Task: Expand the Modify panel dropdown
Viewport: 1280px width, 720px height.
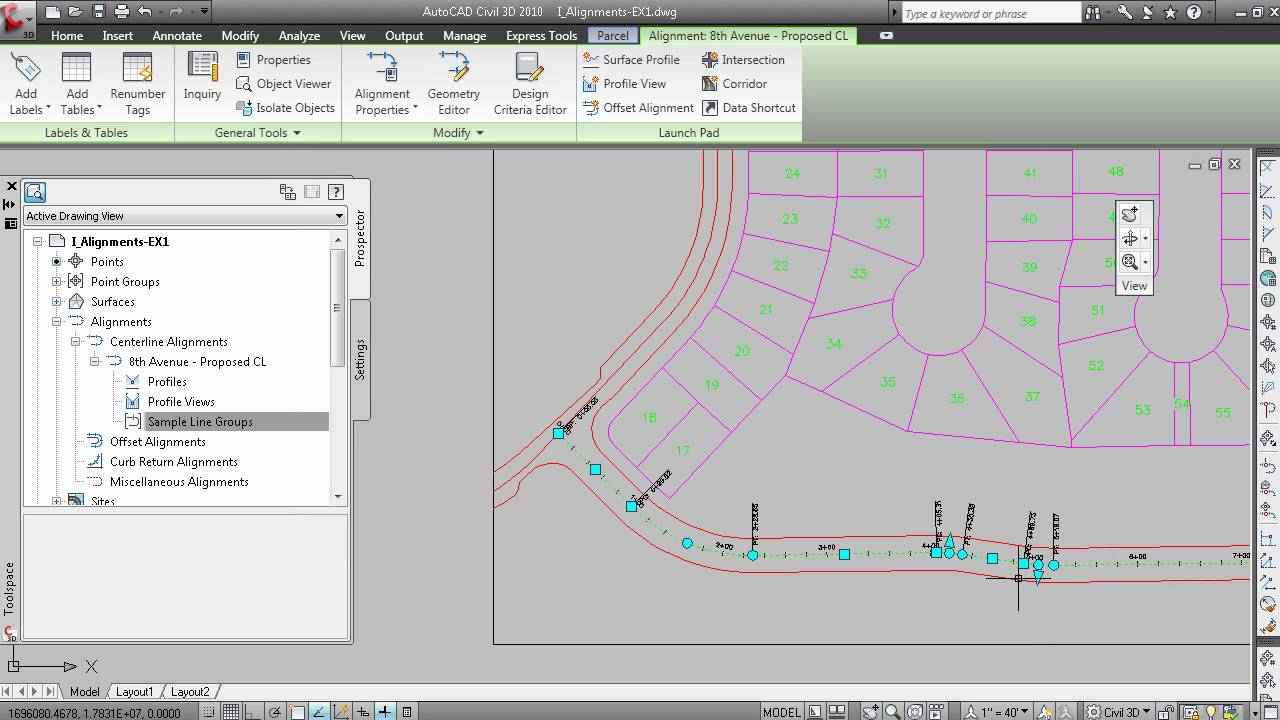Action: click(x=459, y=132)
